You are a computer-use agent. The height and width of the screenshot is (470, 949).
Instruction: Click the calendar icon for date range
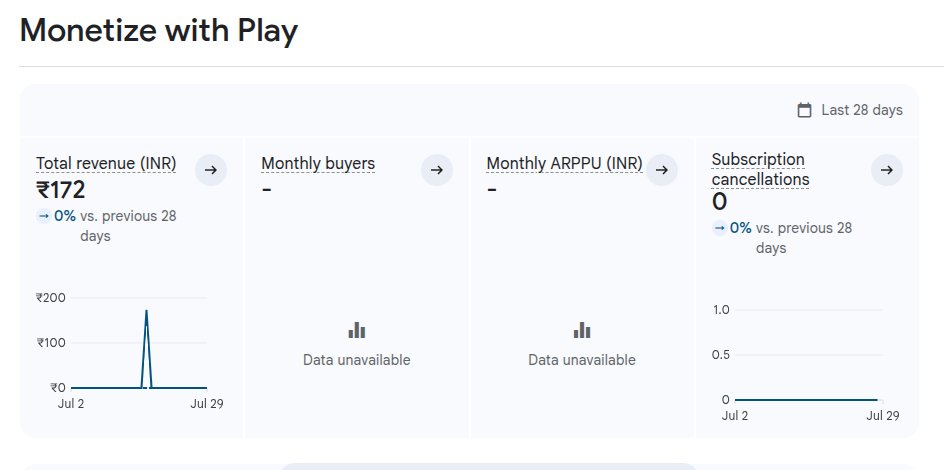[x=804, y=110]
